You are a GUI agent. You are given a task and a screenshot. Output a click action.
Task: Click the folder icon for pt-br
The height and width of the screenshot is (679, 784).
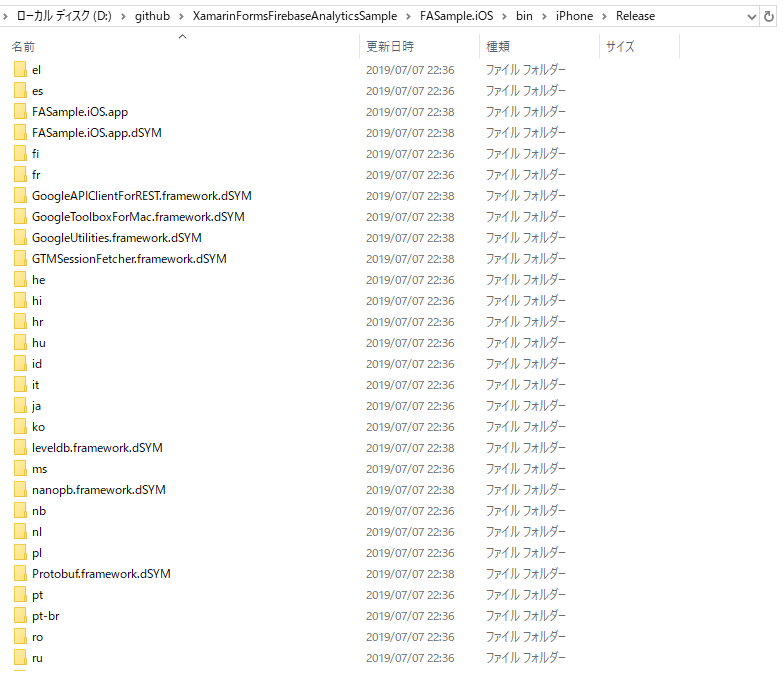[x=20, y=616]
